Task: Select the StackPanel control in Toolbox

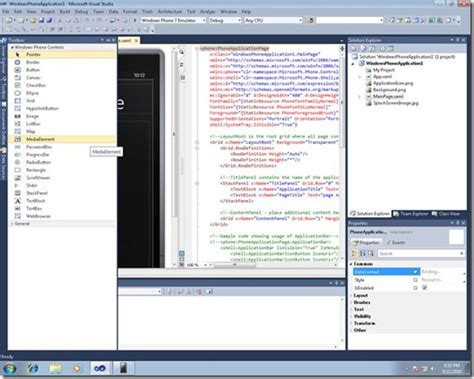Action: point(62,193)
